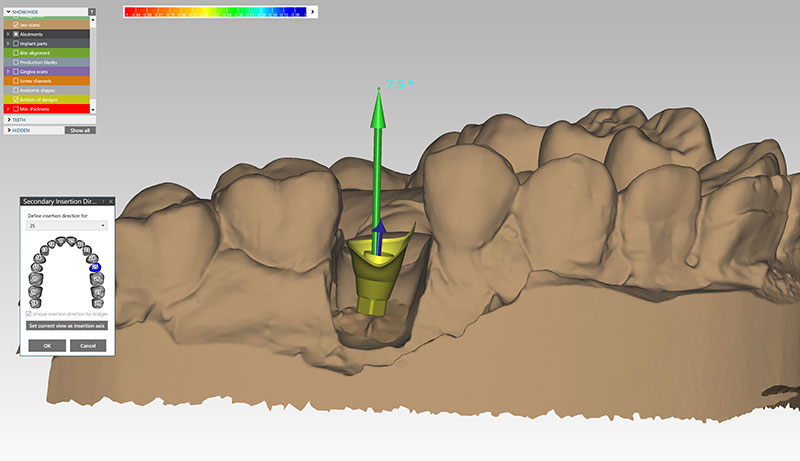Enable the Bite alignment checkbox
The height and width of the screenshot is (461, 800).
16,53
